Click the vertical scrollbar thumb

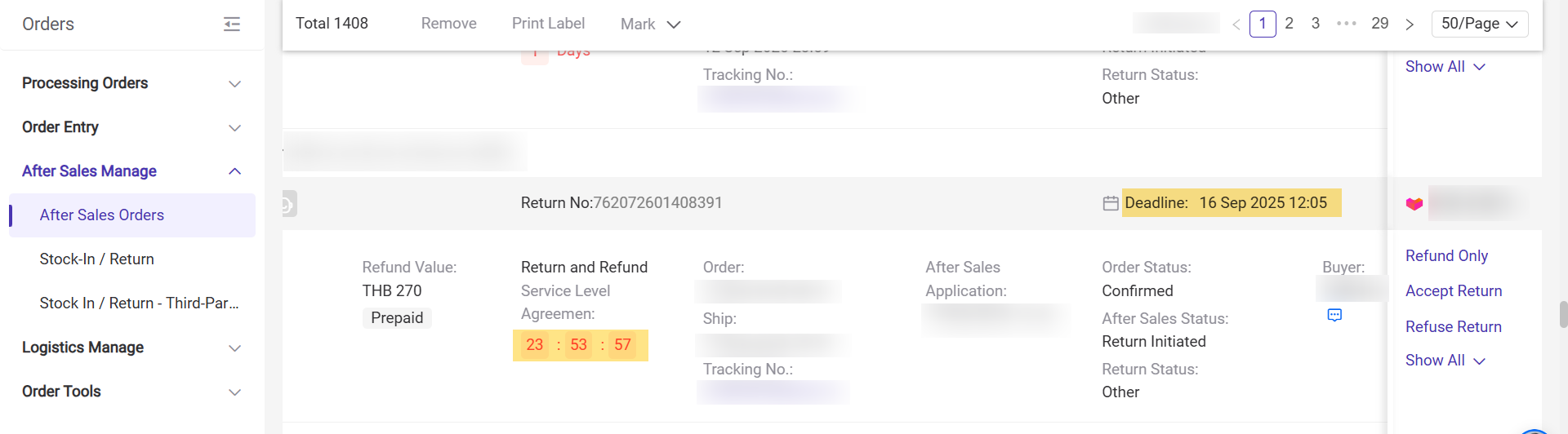pyautogui.click(x=1563, y=314)
